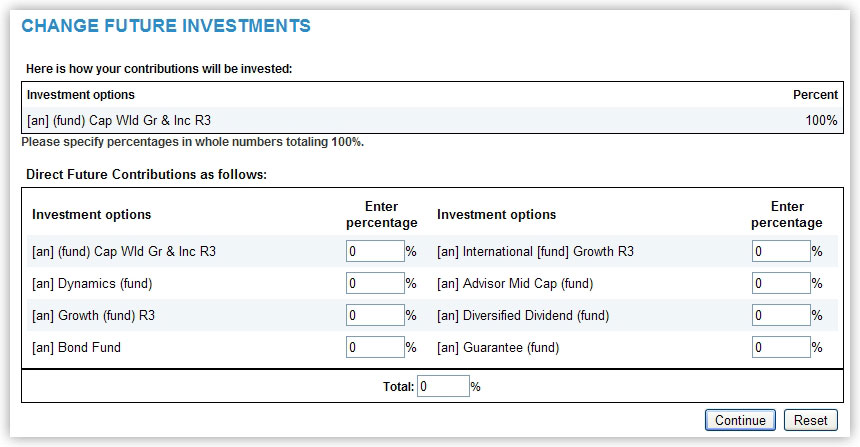Click the Total percentage field

(443, 386)
